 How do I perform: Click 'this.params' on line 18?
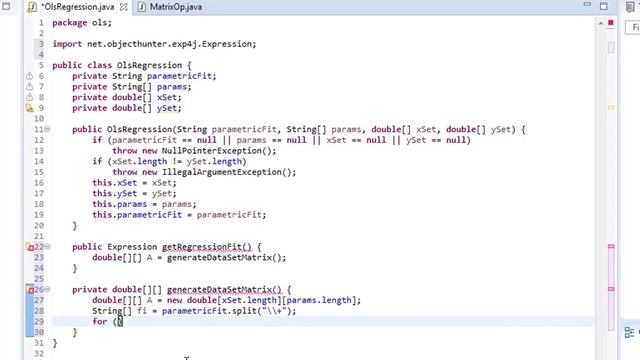tap(119, 204)
